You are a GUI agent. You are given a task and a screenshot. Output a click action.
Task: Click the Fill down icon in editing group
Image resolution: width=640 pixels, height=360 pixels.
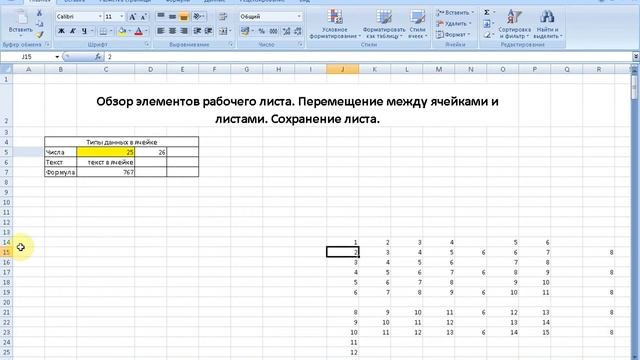click(487, 24)
